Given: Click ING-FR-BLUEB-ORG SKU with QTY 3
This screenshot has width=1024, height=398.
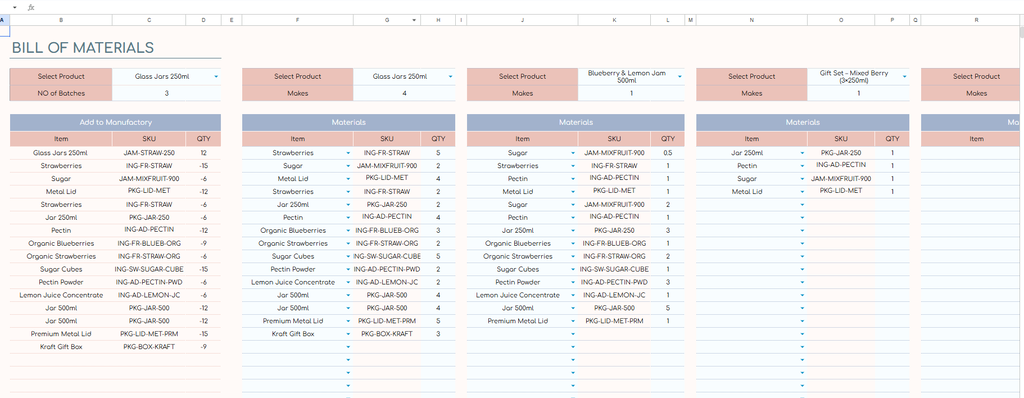Looking at the screenshot, I should [x=387, y=231].
